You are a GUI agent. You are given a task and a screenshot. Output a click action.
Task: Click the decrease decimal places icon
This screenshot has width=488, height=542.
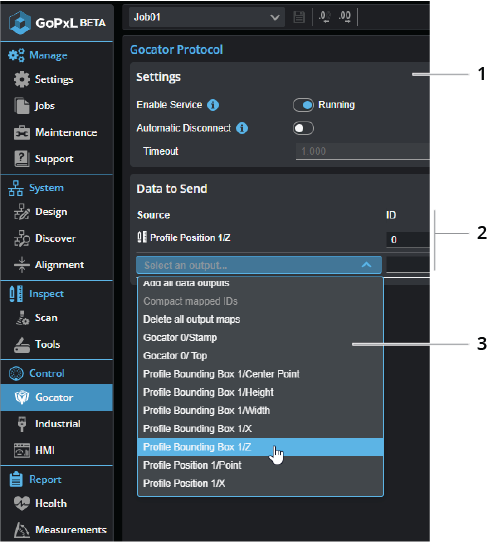coord(325,17)
